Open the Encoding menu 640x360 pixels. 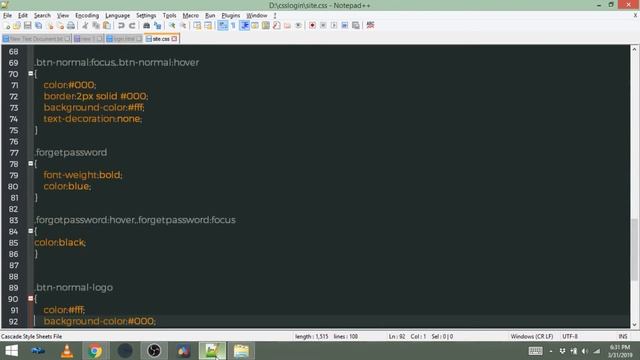(87, 16)
